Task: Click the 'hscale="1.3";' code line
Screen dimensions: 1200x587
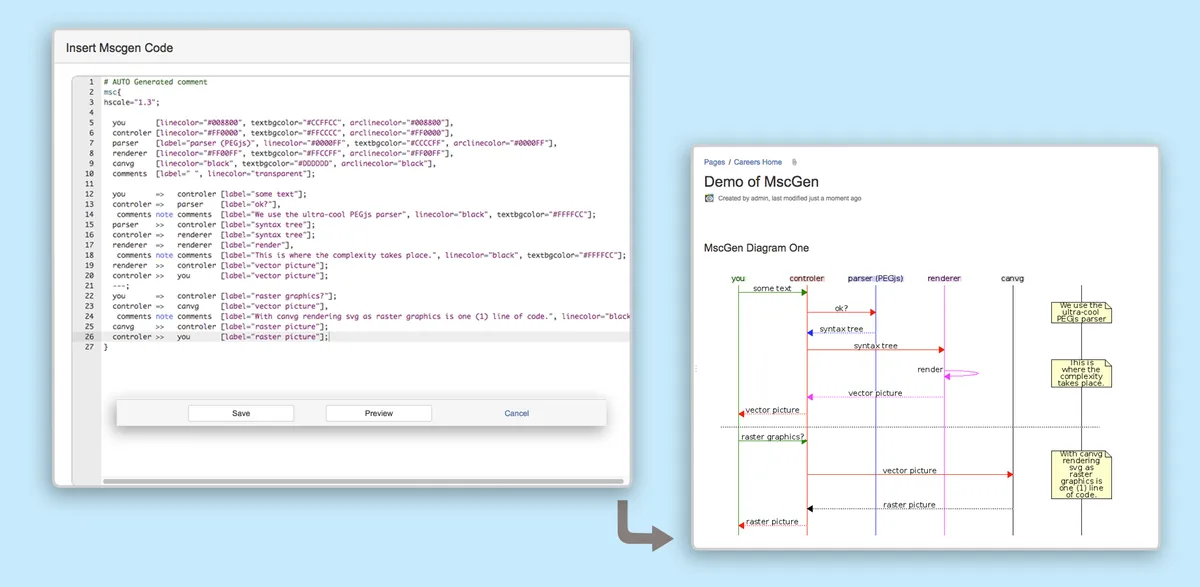Action: [x=131, y=102]
